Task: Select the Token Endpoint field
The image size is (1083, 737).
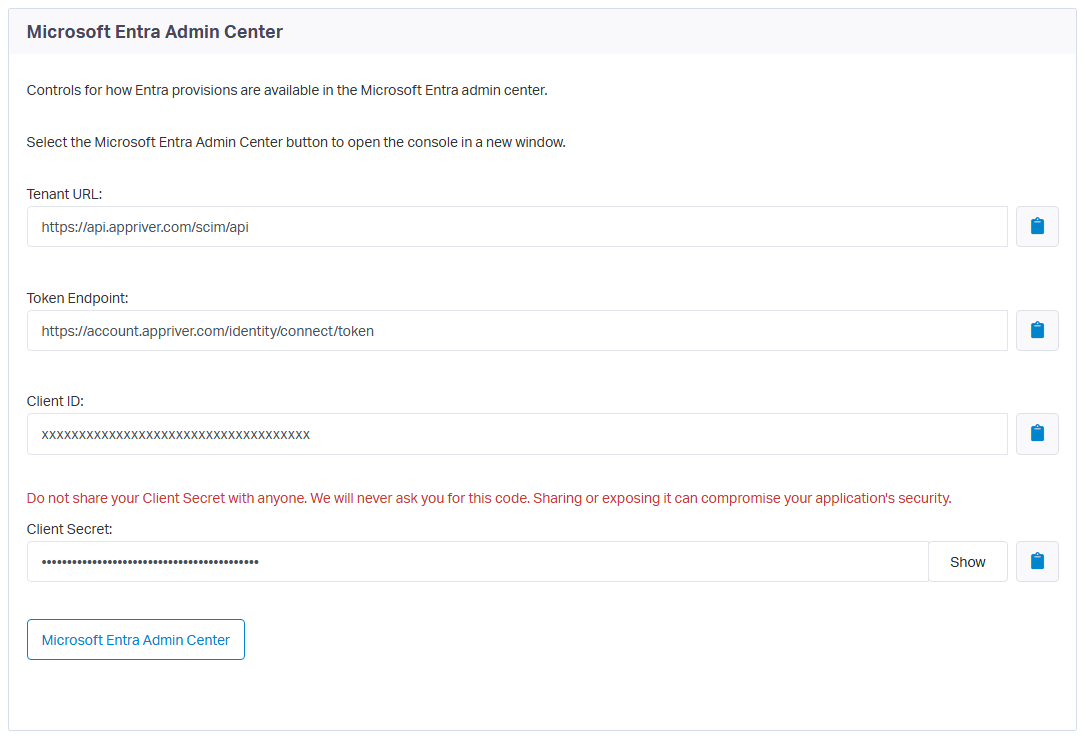Action: click(517, 330)
